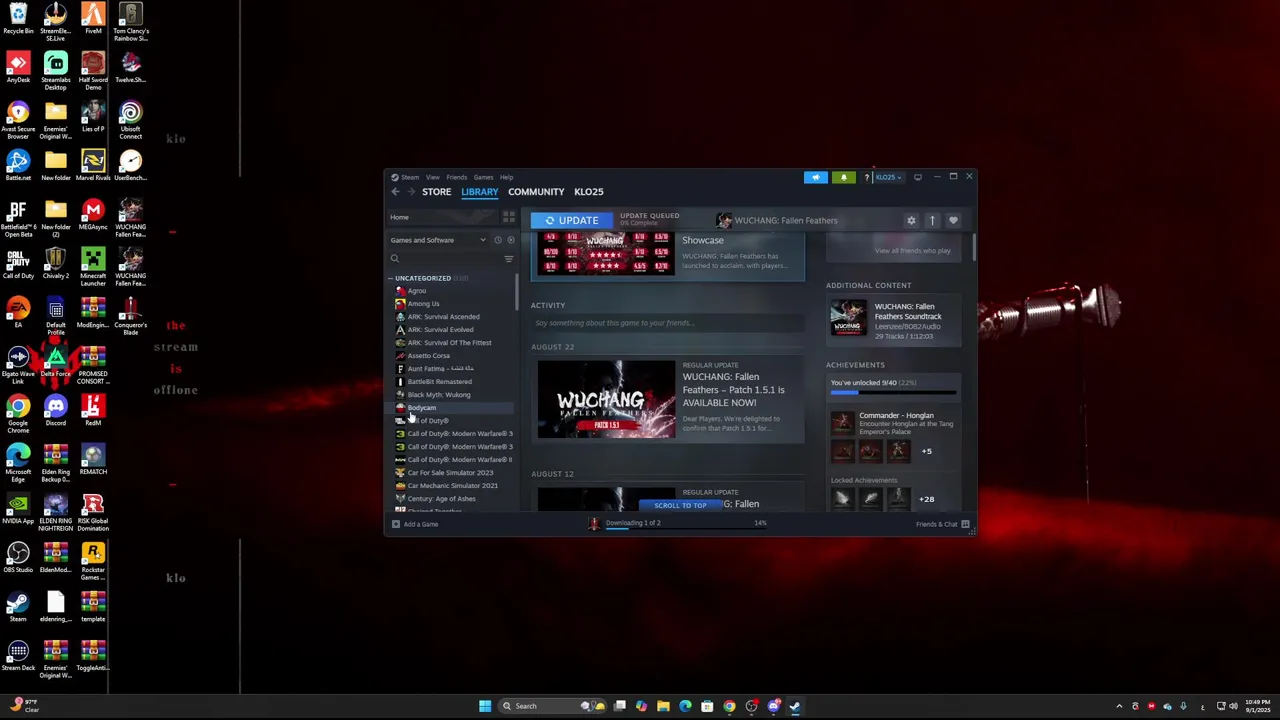This screenshot has height=720, width=1280.
Task: Expand +5 unlocked achievements
Action: pyautogui.click(x=926, y=451)
